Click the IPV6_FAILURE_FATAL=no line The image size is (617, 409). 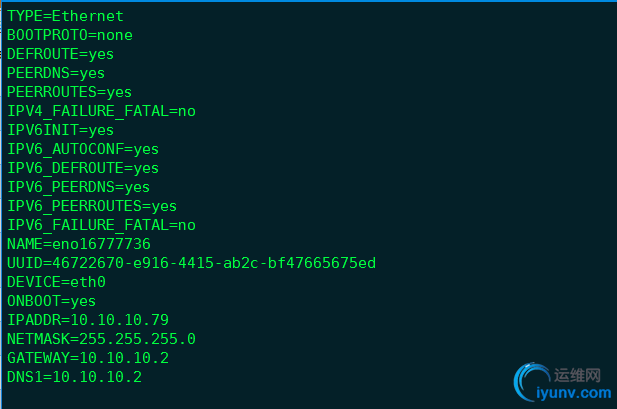[101, 225]
